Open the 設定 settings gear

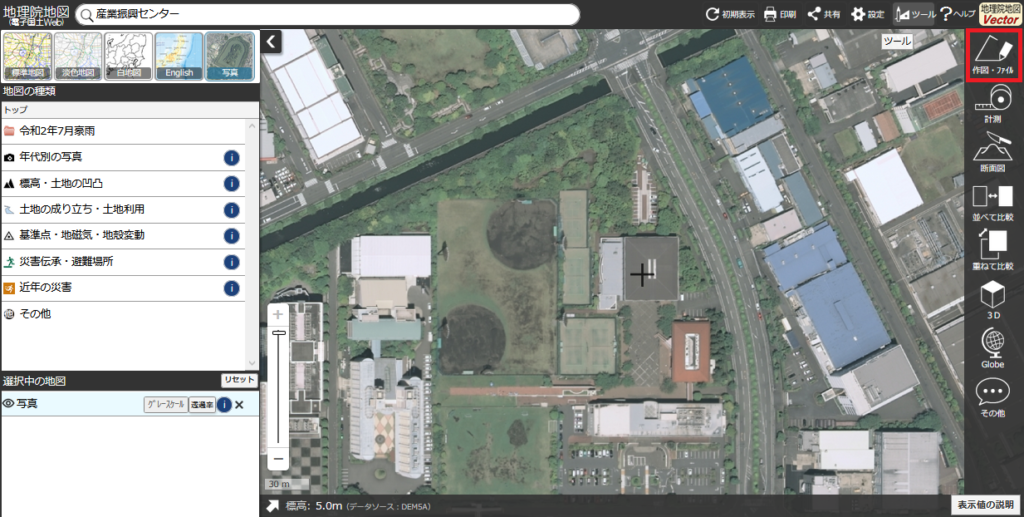pos(867,14)
